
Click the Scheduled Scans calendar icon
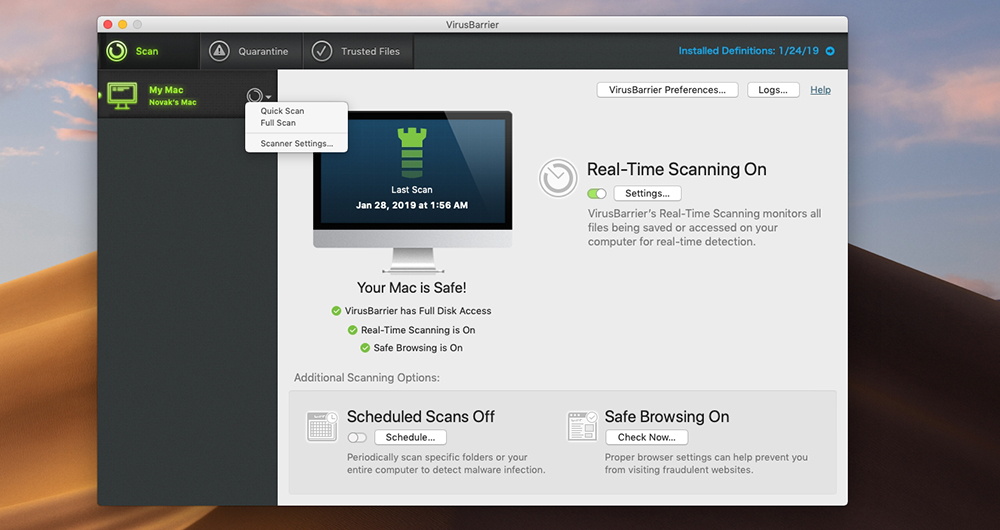(x=322, y=427)
